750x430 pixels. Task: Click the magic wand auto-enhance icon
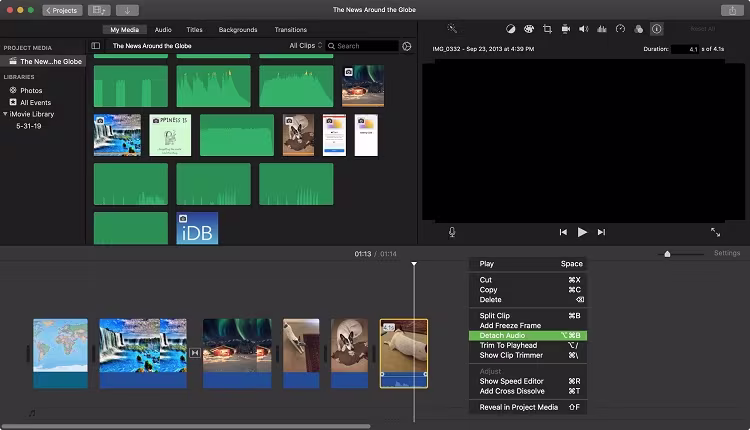point(452,30)
